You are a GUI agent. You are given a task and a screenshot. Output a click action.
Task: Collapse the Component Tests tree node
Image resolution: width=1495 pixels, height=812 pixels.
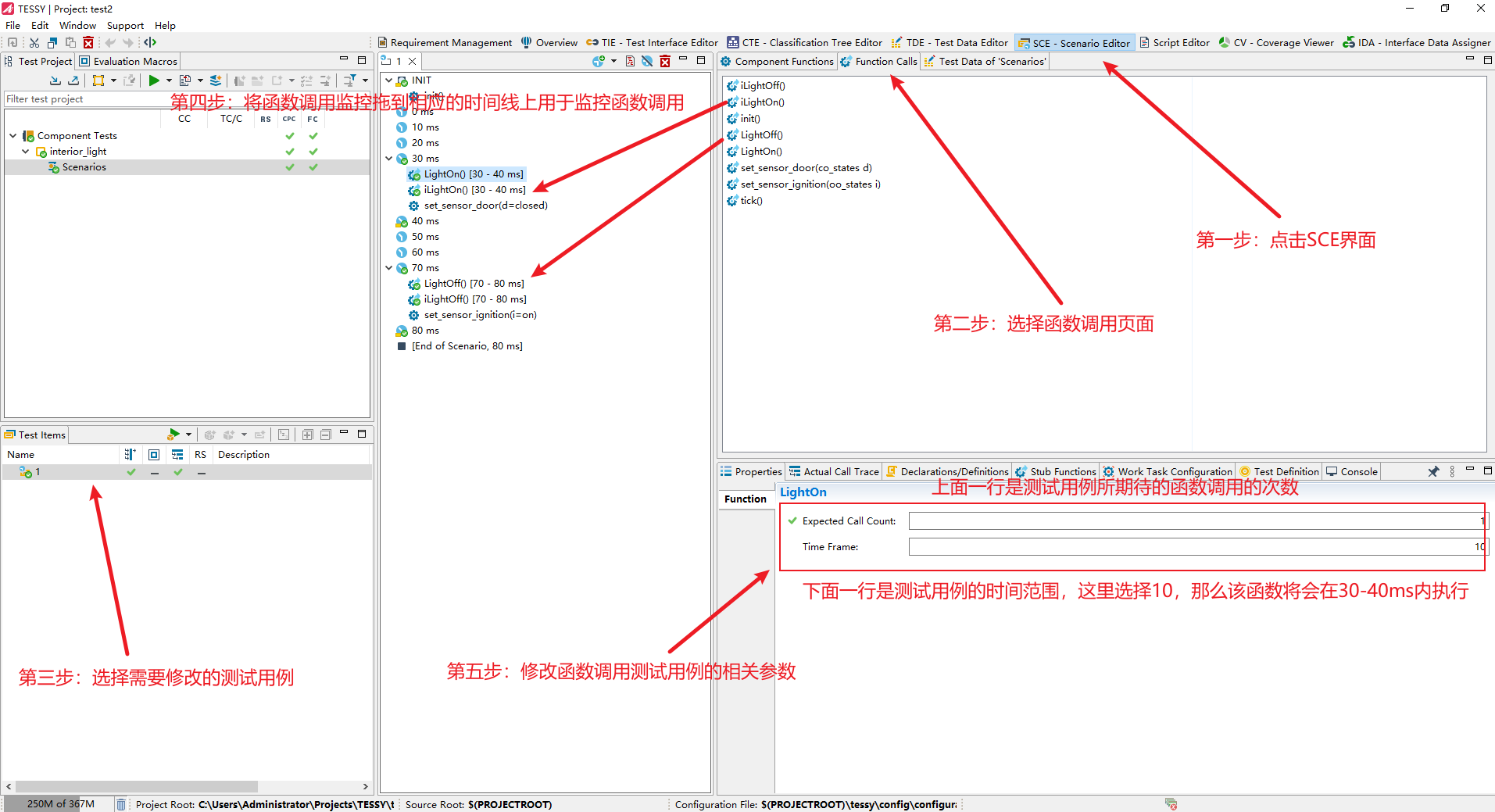click(x=13, y=135)
